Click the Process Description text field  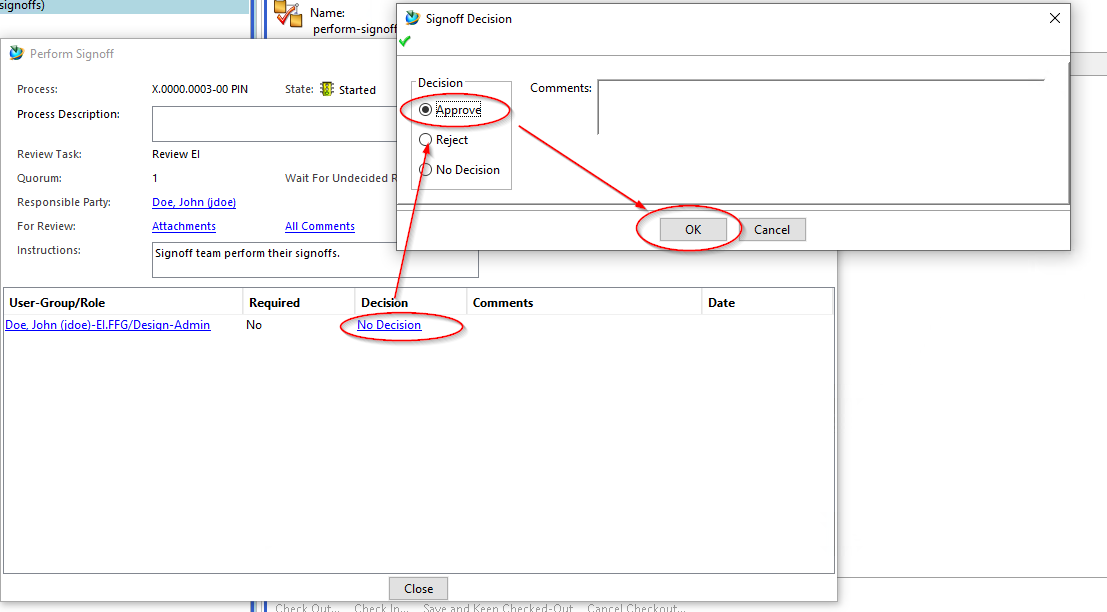click(270, 124)
